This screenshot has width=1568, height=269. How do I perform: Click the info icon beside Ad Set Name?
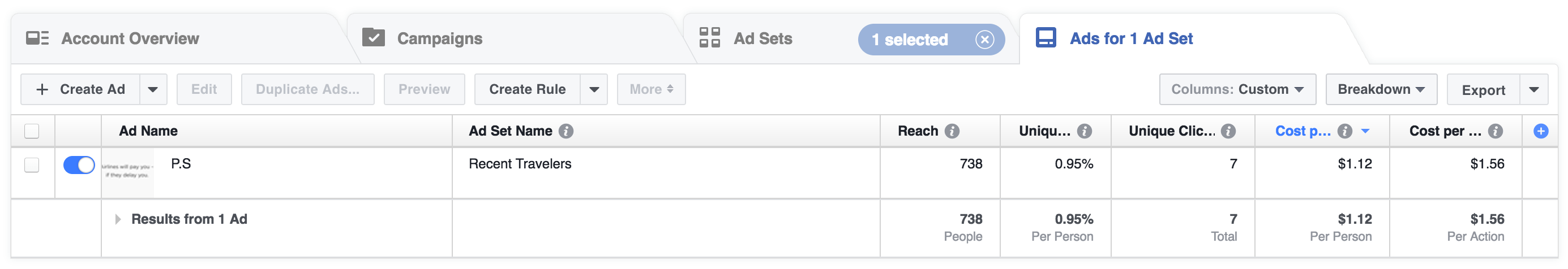[566, 131]
